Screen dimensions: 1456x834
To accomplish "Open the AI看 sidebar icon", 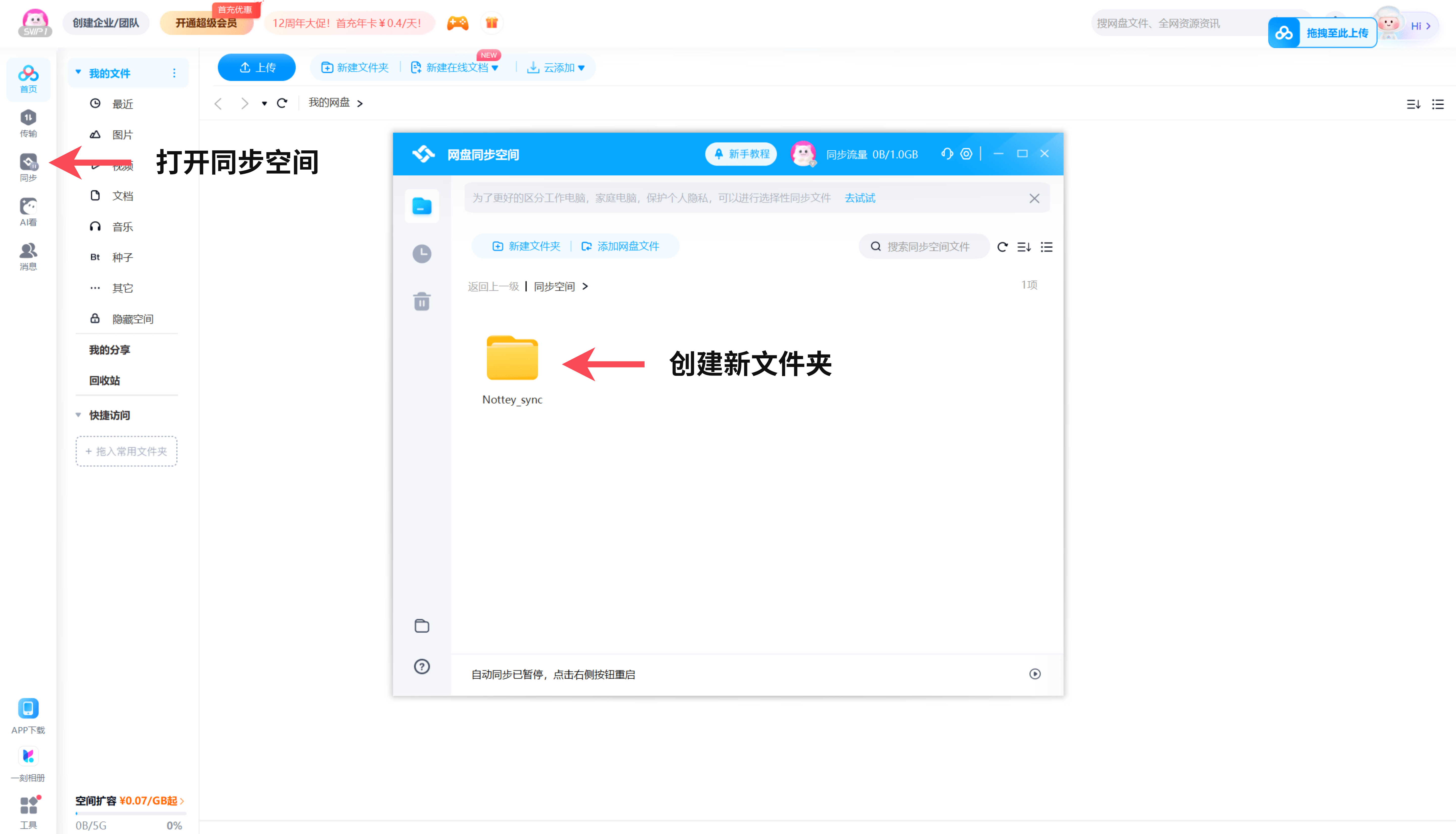I will [x=28, y=212].
